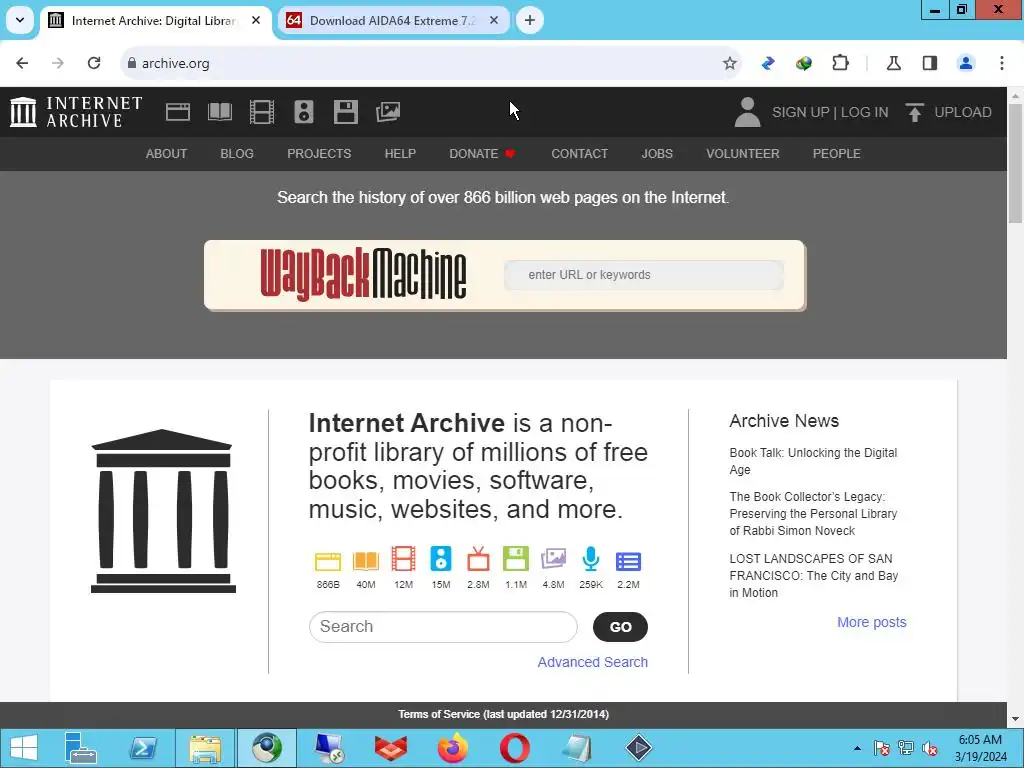This screenshot has width=1024, height=768.
Task: Open the ABOUT menu item
Action: [x=167, y=153]
